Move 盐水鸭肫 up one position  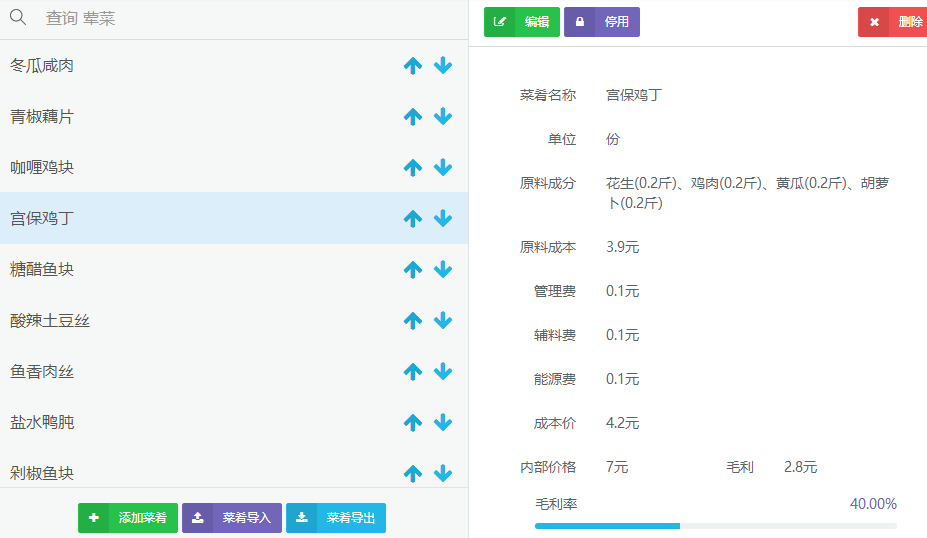pyautogui.click(x=413, y=423)
